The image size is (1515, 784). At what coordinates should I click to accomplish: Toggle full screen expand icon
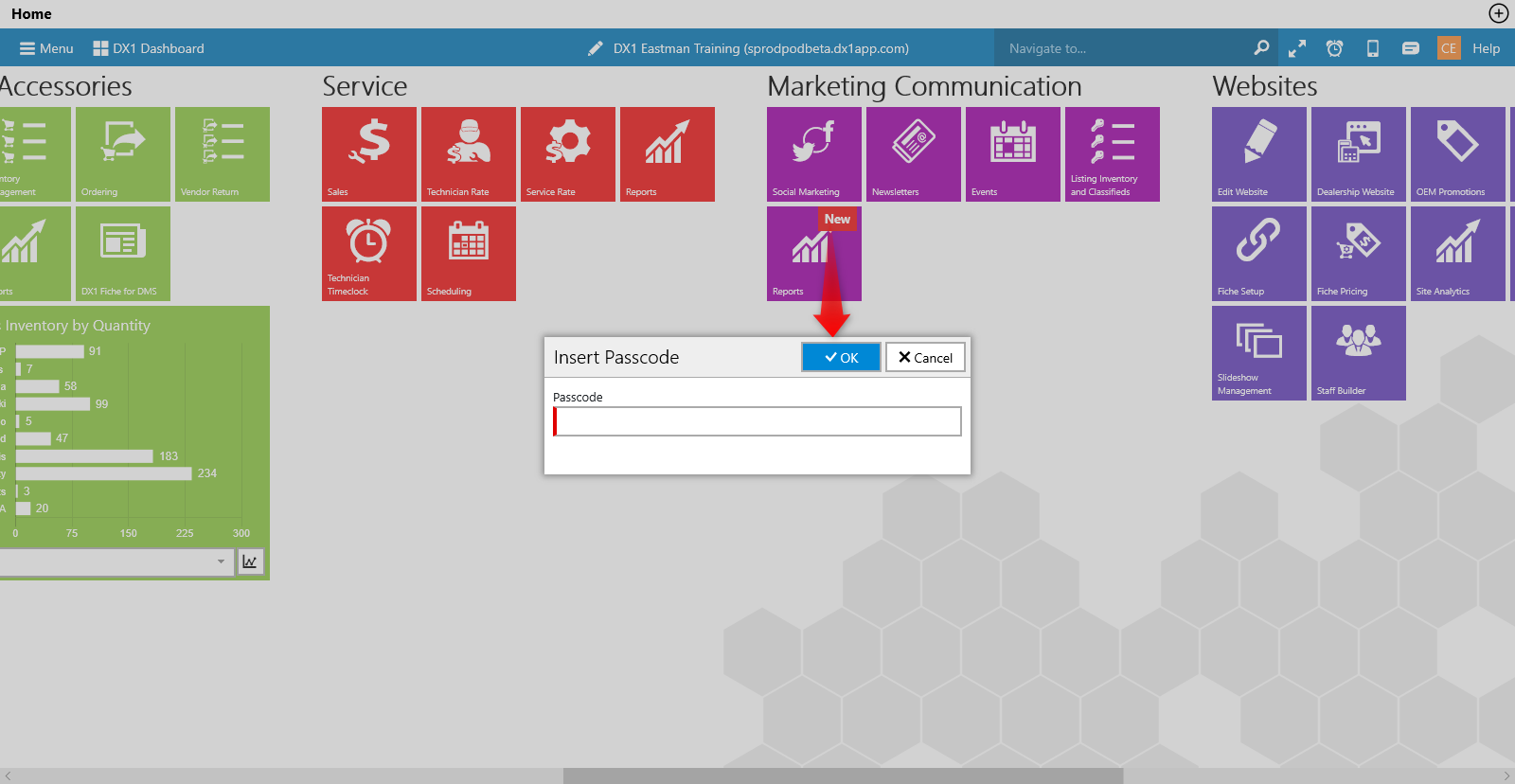pyautogui.click(x=1297, y=48)
